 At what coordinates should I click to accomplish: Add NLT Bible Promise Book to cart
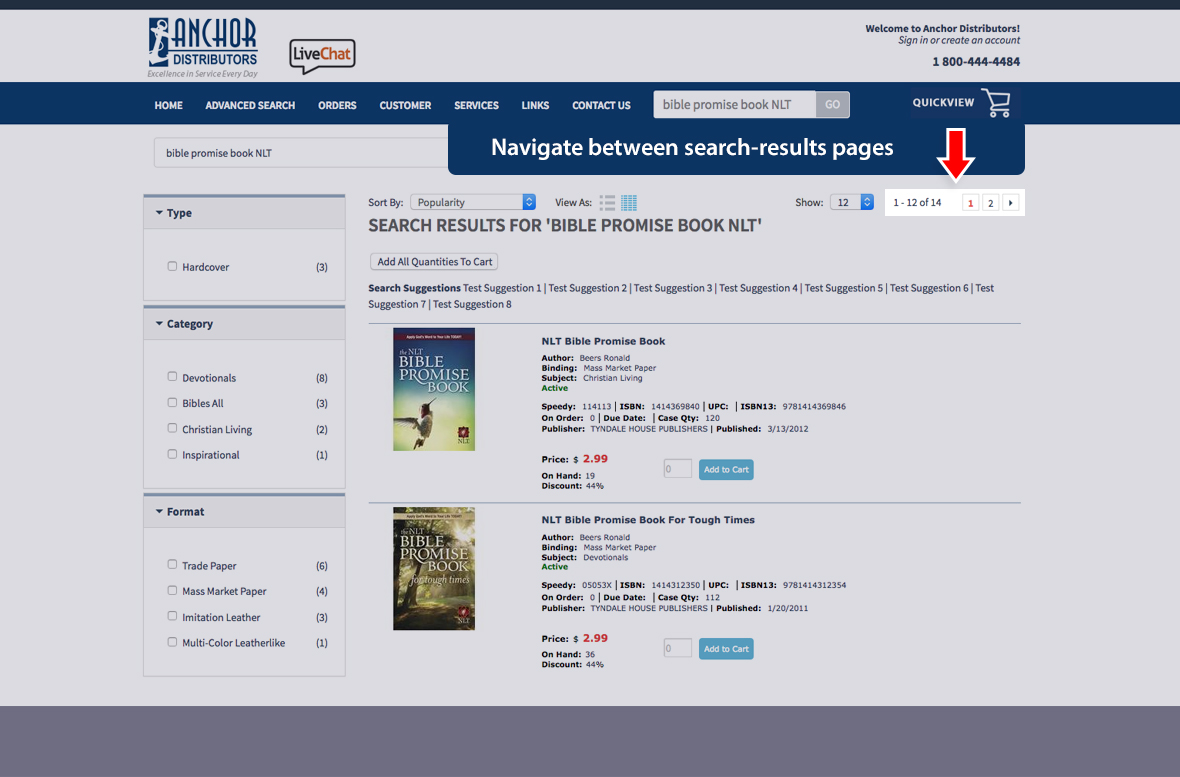tap(726, 470)
